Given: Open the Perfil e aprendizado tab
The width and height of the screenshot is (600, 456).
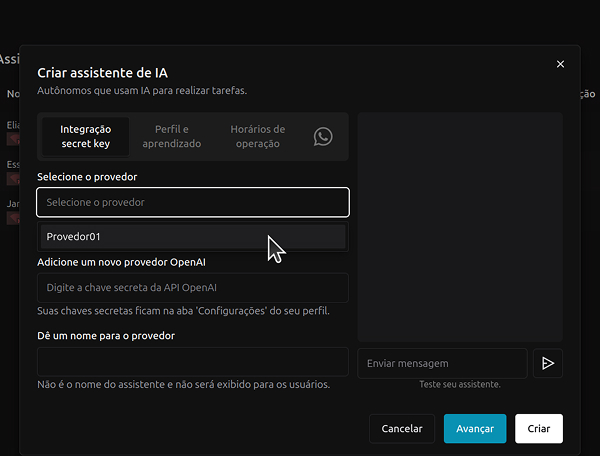Looking at the screenshot, I should coord(171,137).
